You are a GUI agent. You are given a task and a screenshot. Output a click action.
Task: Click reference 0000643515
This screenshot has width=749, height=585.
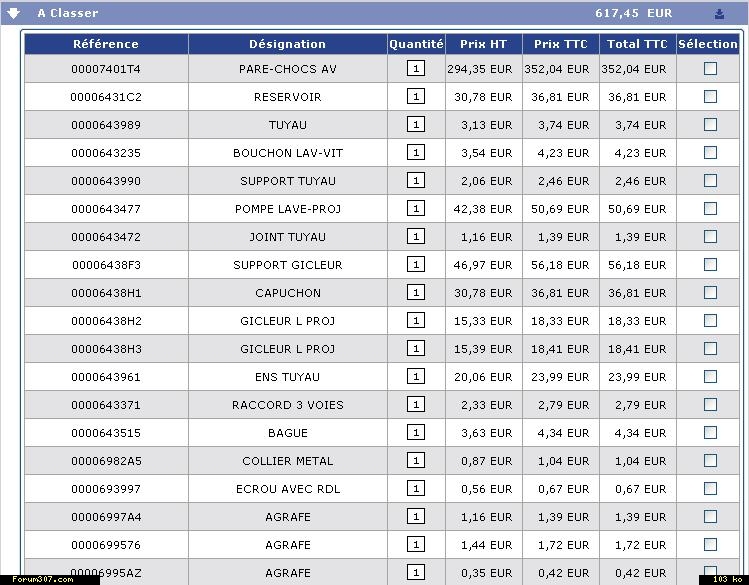pos(106,433)
